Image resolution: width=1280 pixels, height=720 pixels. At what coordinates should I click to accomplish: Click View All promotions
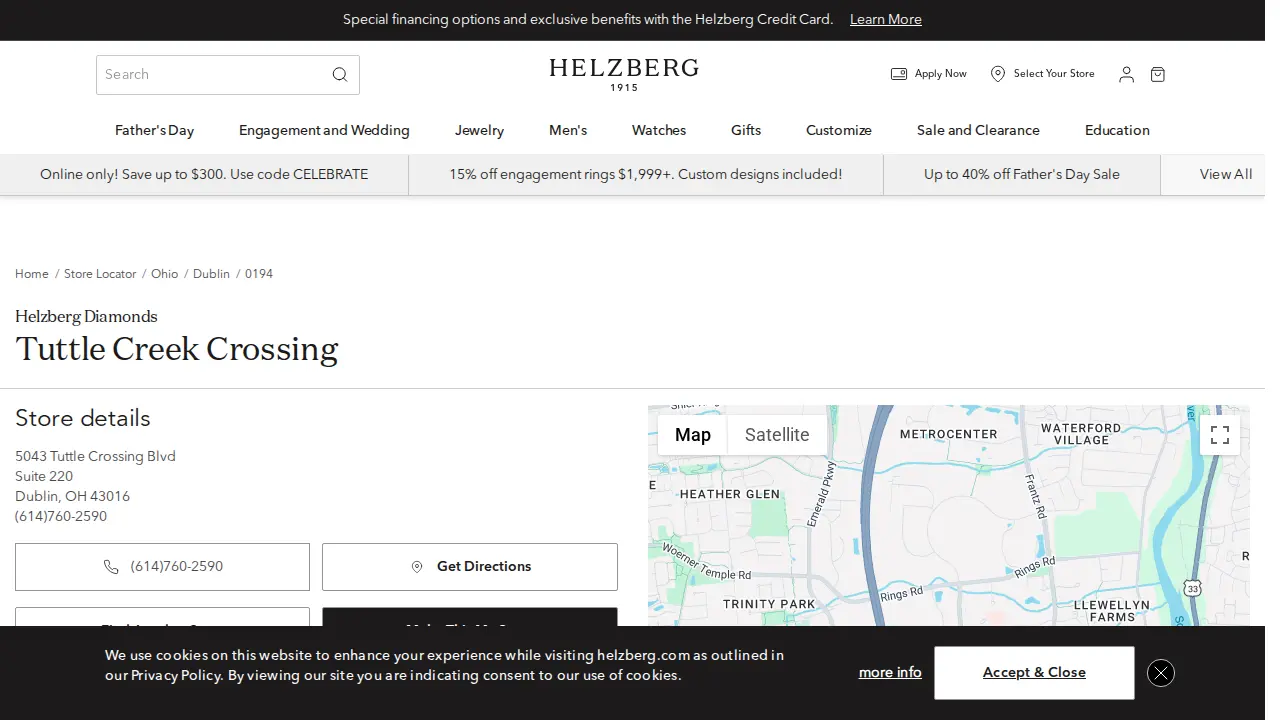click(x=1226, y=174)
